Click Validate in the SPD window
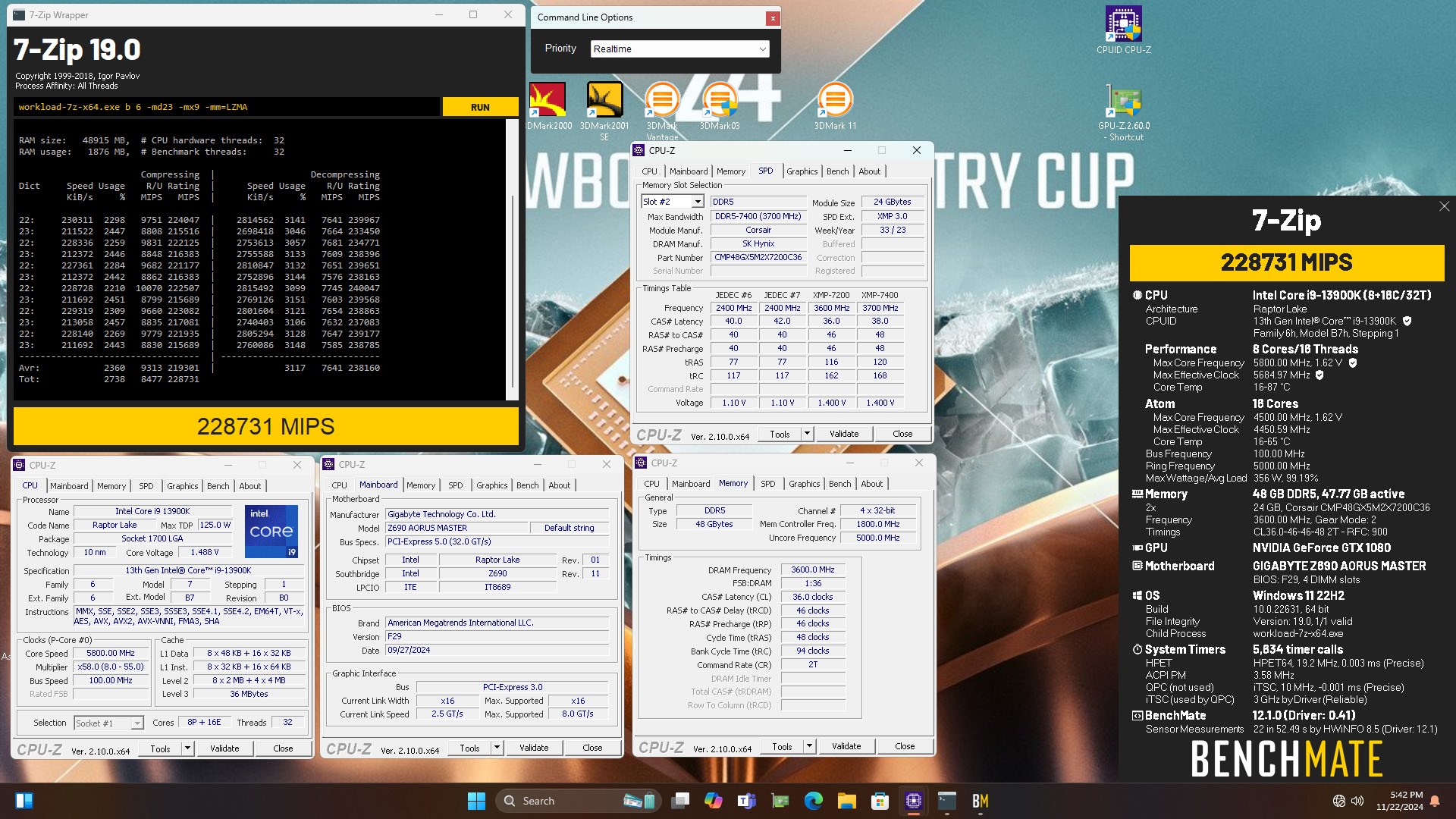 [844, 434]
